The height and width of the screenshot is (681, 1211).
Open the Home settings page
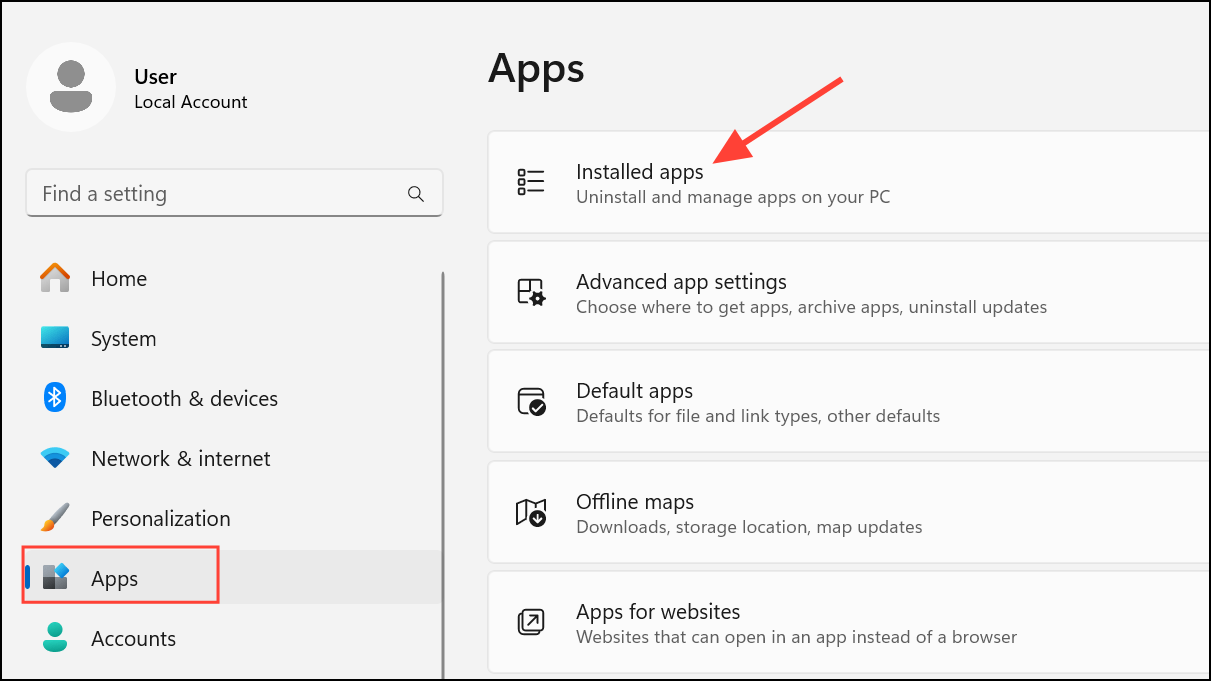click(x=233, y=278)
